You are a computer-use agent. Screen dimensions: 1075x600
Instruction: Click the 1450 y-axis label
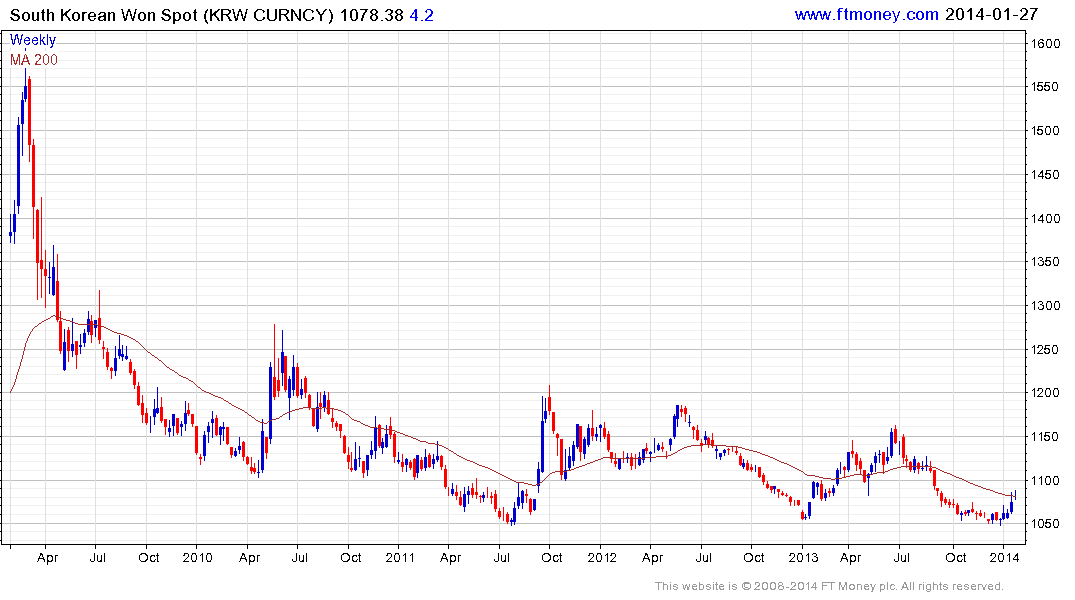[1046, 174]
